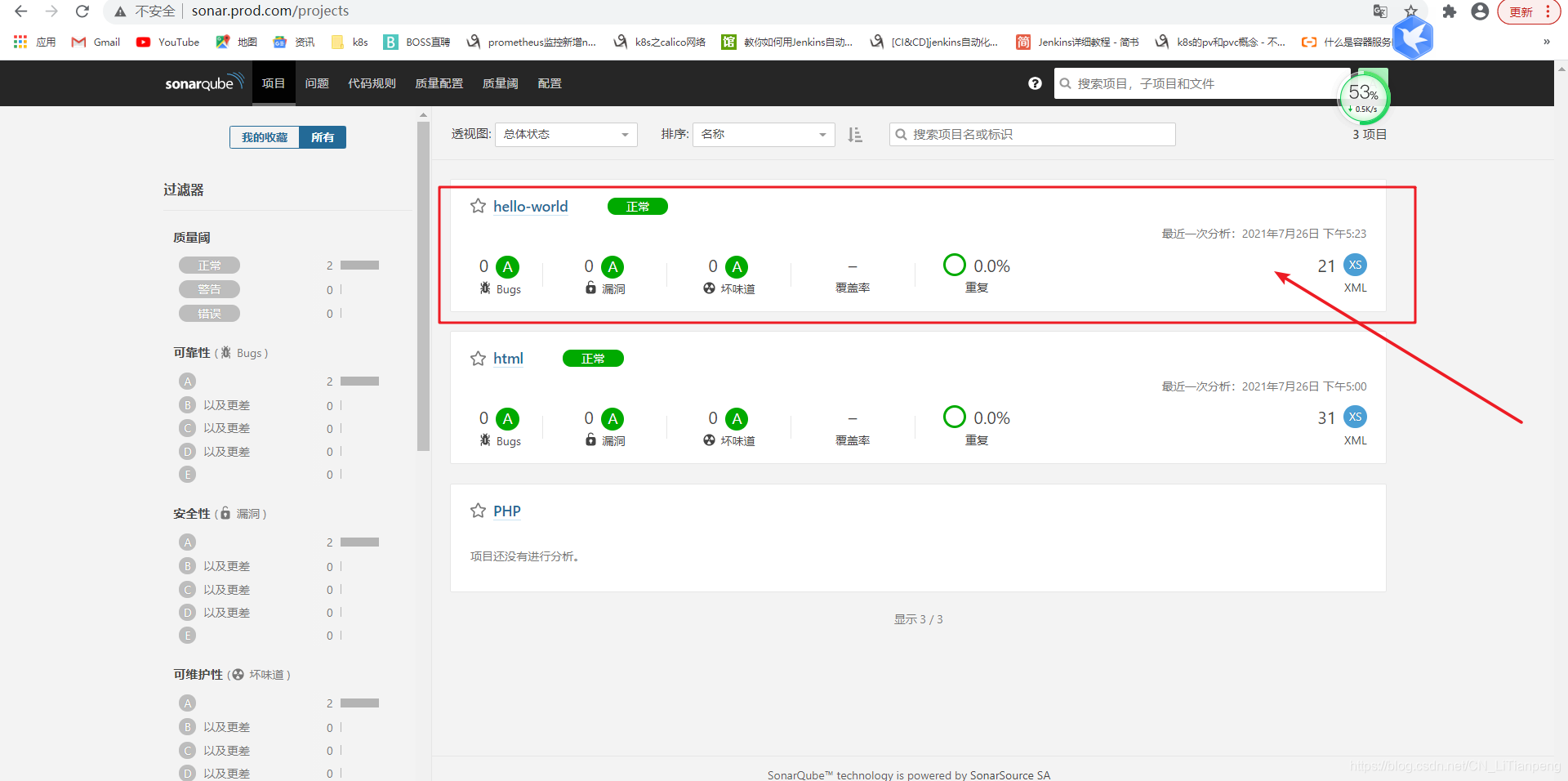
Task: Filter quality gate by 警告
Action: coord(209,289)
